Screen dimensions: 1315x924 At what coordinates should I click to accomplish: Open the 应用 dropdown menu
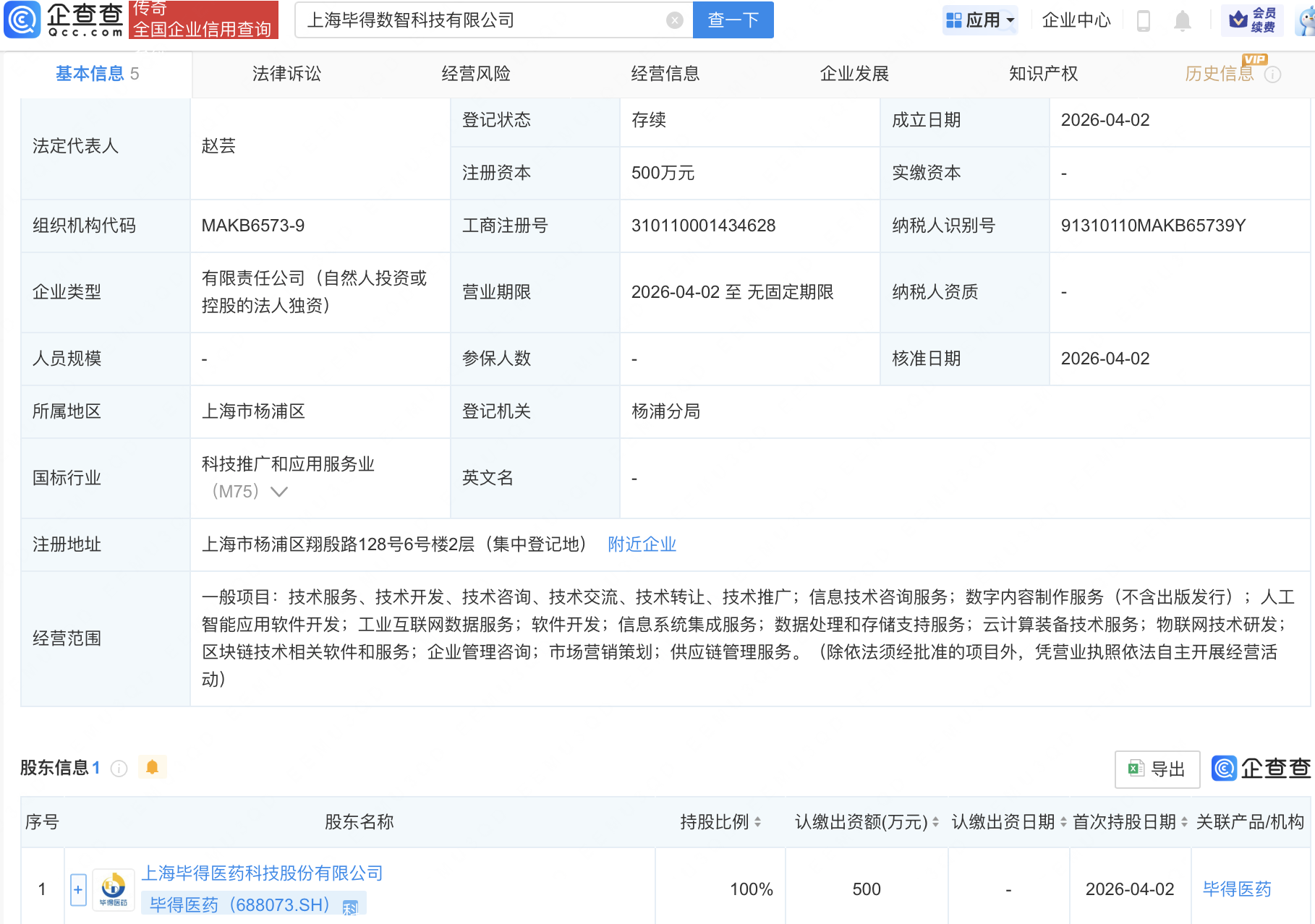(979, 20)
